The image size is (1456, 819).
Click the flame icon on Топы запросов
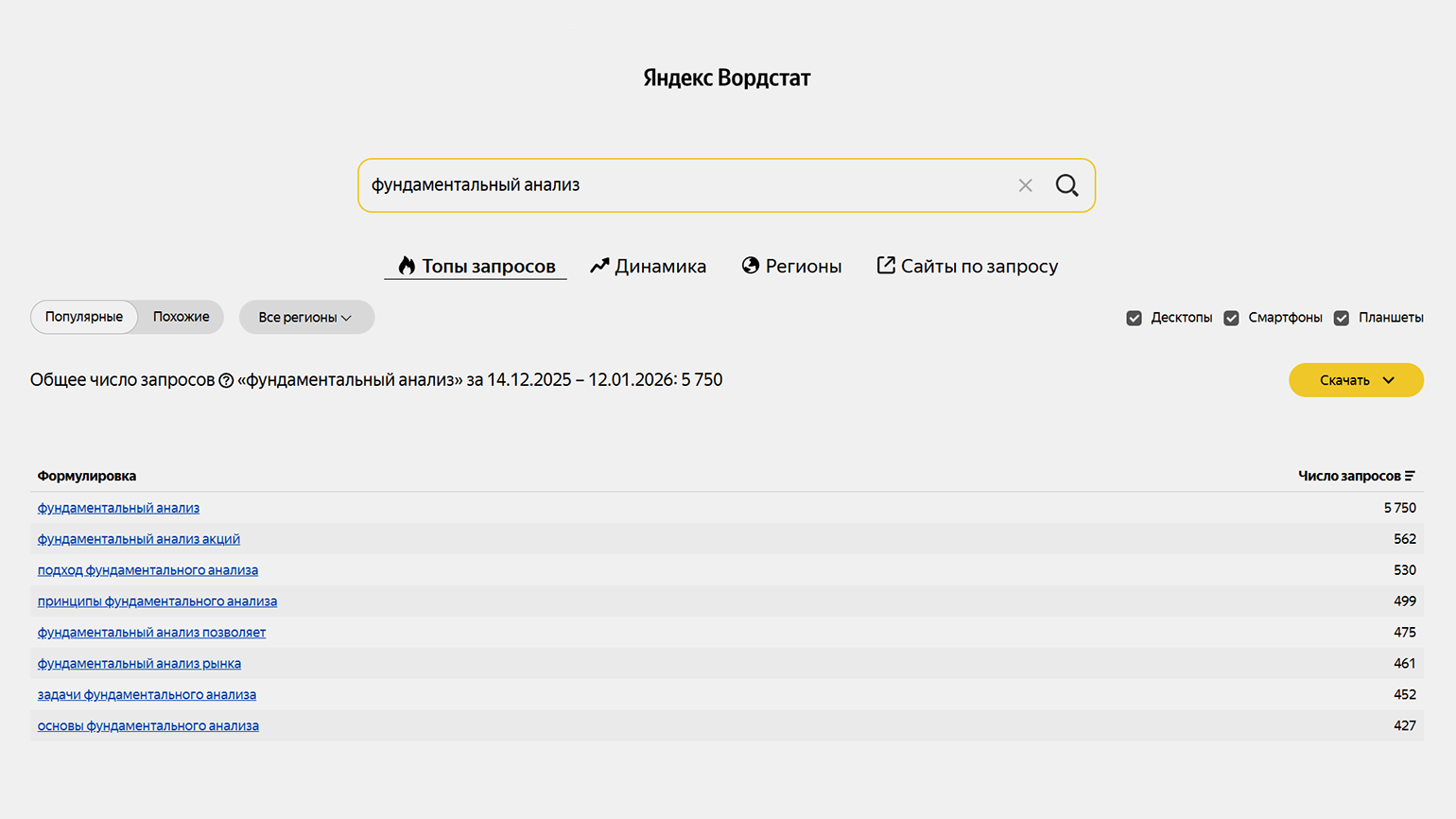[x=407, y=266]
